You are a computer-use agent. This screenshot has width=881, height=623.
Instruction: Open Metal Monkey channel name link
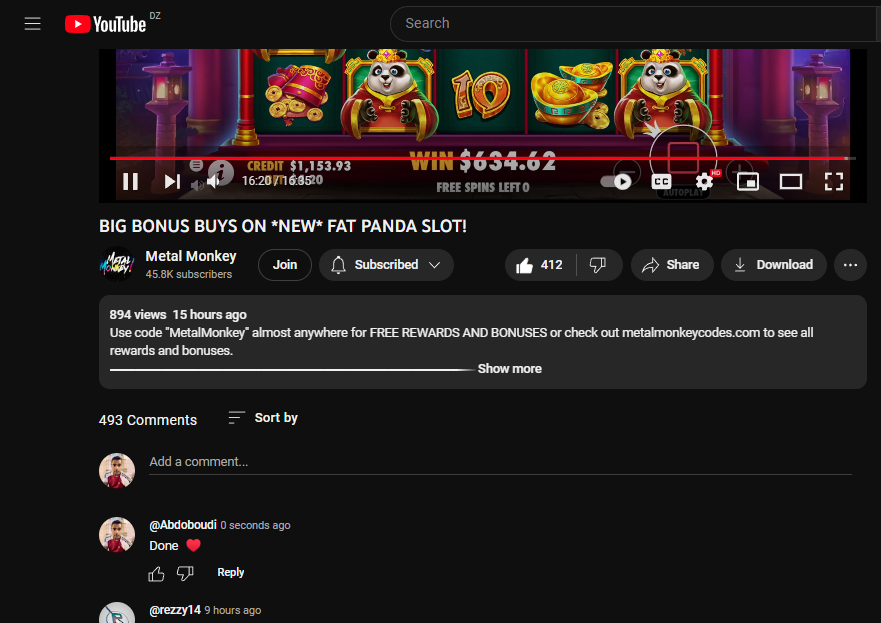point(190,256)
